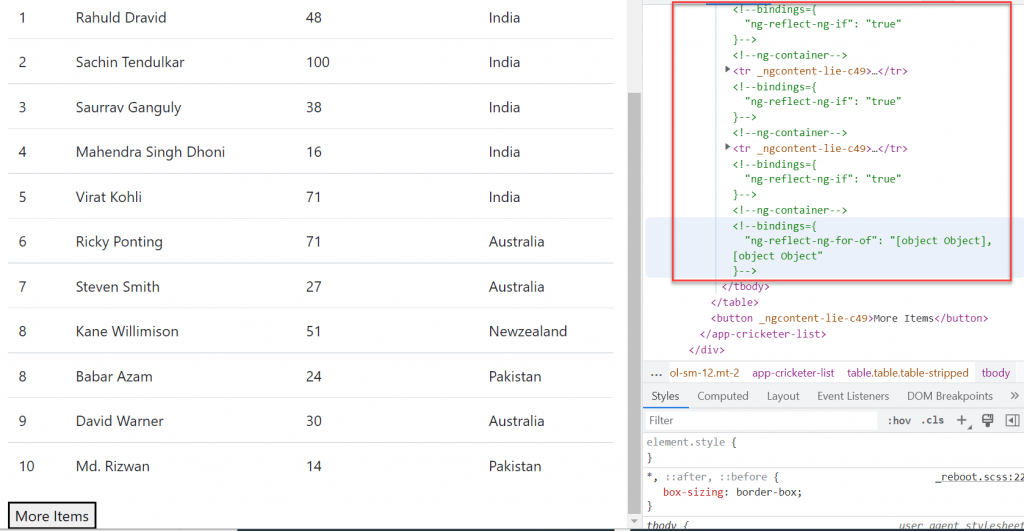The image size is (1024, 531).
Task: Select the tbody breadcrumb item
Action: pos(995,373)
